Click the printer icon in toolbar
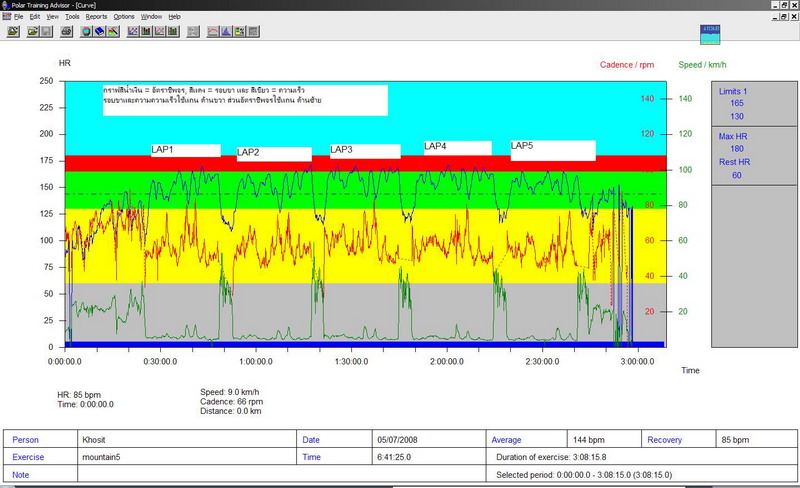This screenshot has height=488, width=800. (x=64, y=31)
